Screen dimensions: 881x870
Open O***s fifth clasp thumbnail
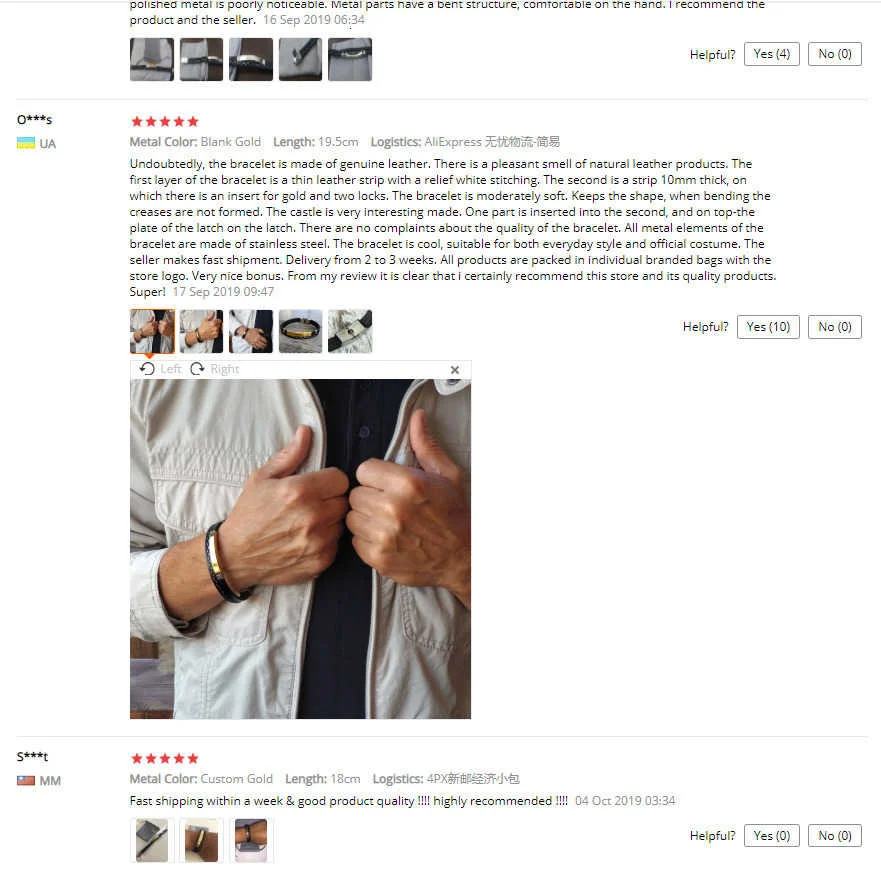pos(349,331)
